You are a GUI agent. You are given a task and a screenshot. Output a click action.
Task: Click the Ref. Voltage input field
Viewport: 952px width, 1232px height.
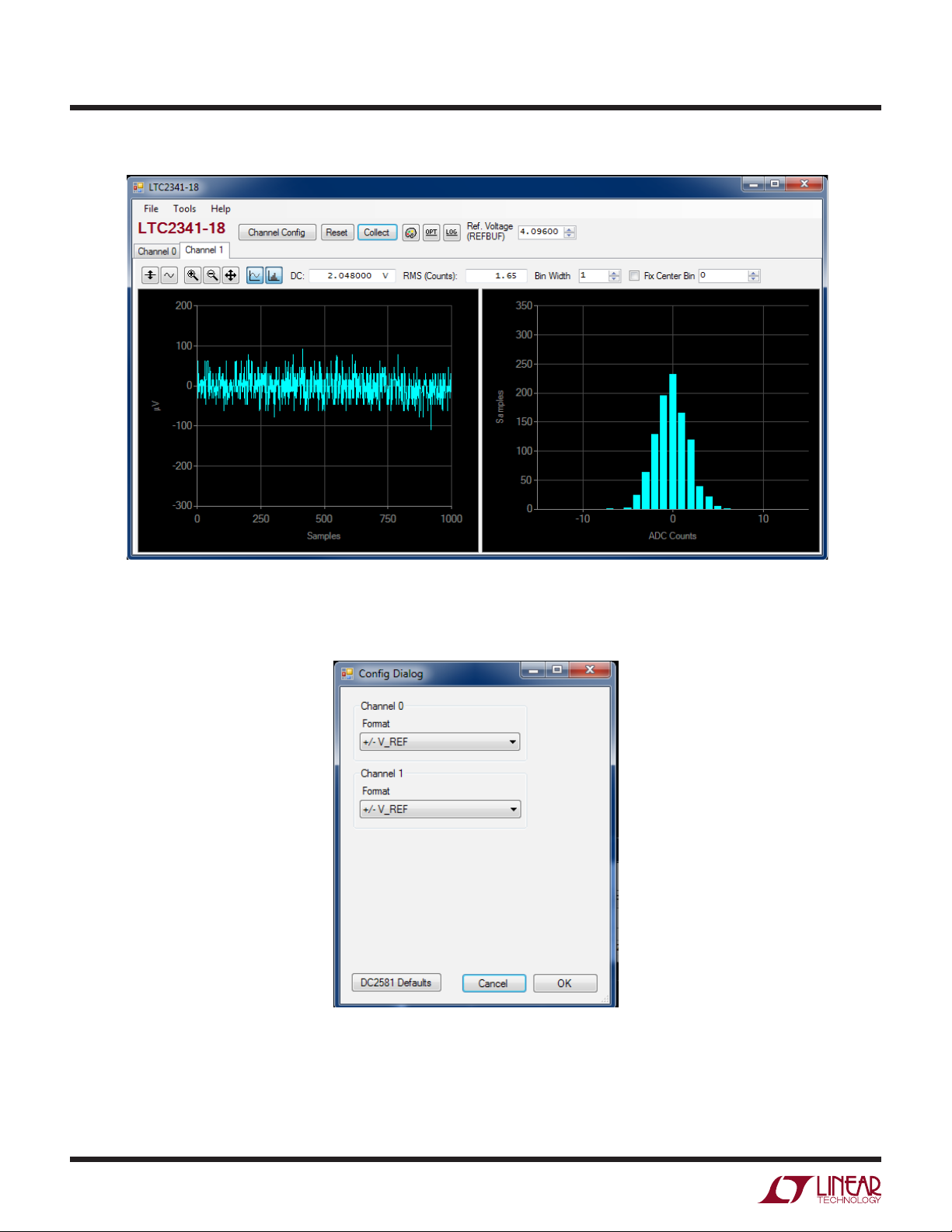point(540,232)
